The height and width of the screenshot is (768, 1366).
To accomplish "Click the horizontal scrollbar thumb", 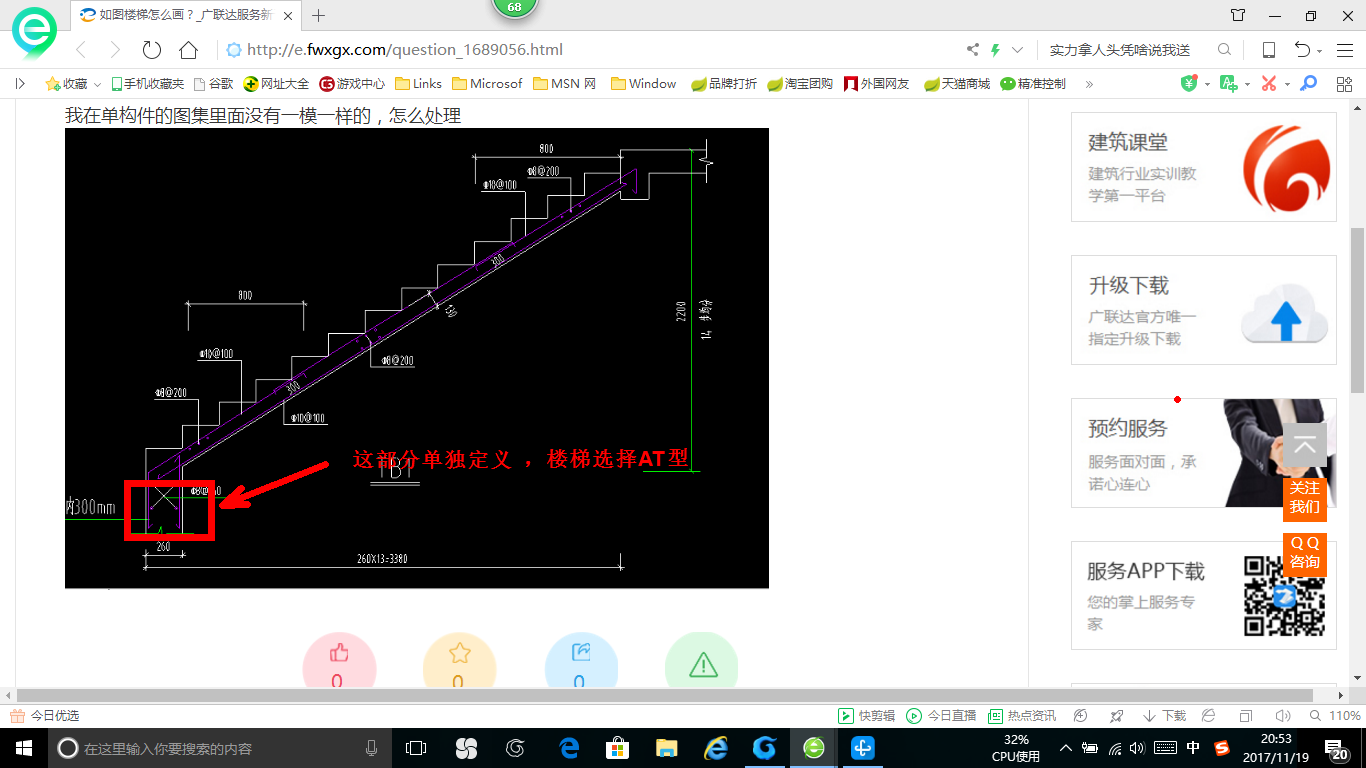I will pos(664,695).
